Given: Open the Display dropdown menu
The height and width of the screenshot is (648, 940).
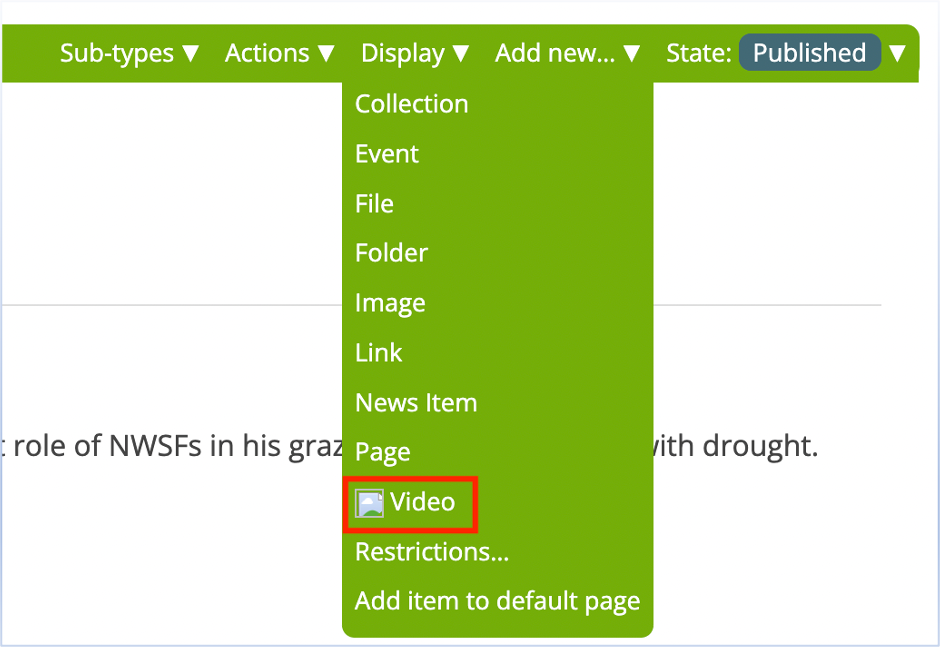Looking at the screenshot, I should (415, 53).
